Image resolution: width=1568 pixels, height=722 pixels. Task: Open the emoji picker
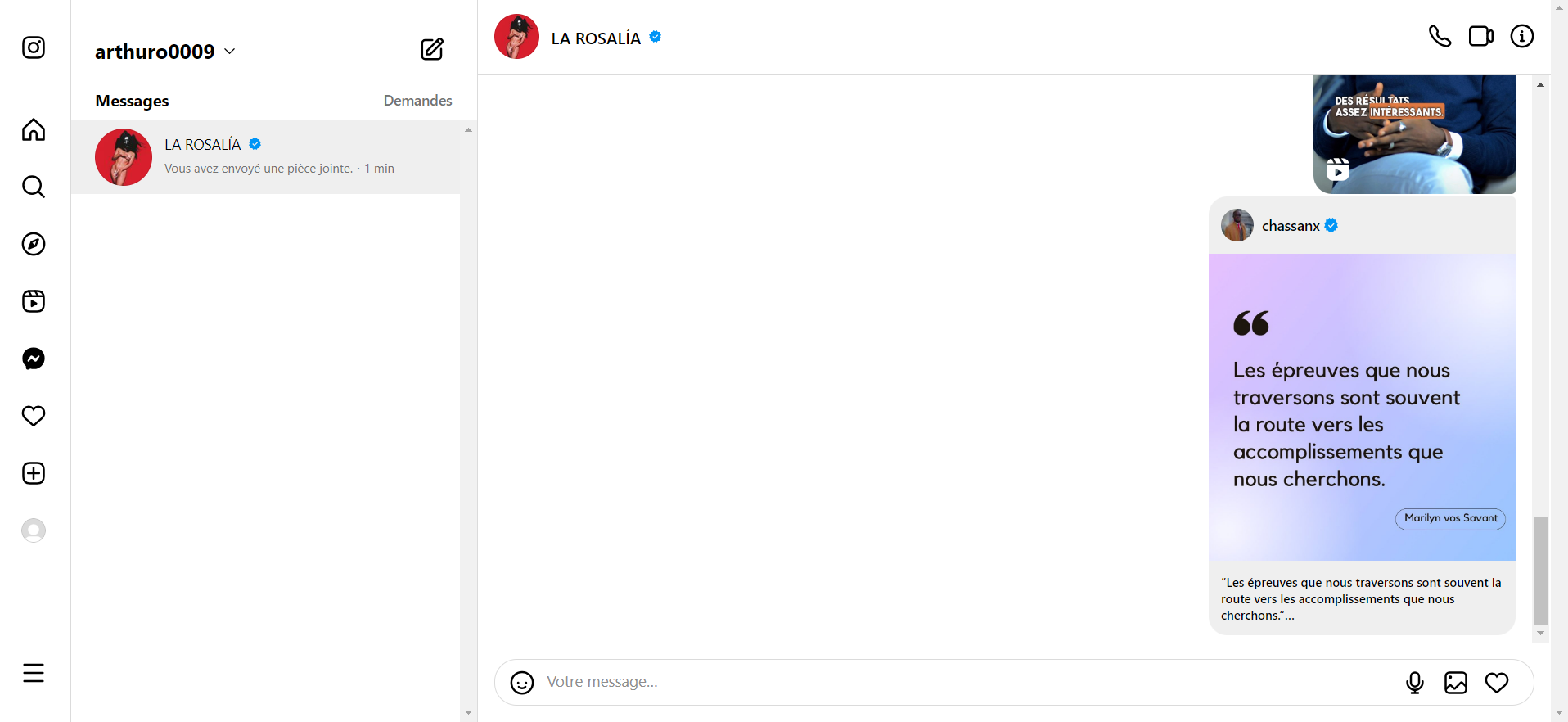tap(522, 683)
